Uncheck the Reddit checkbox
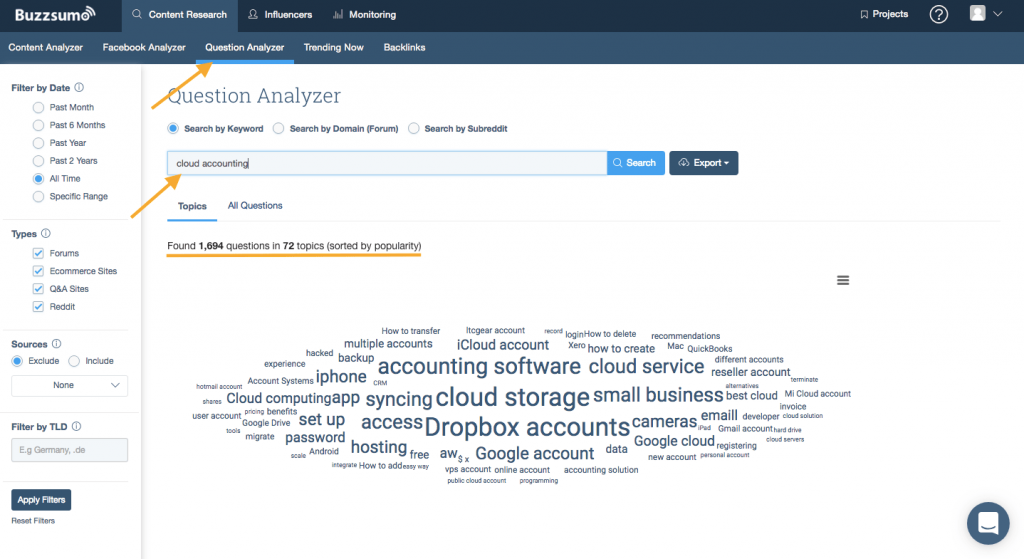Viewport: 1024px width, 559px height. [x=38, y=306]
